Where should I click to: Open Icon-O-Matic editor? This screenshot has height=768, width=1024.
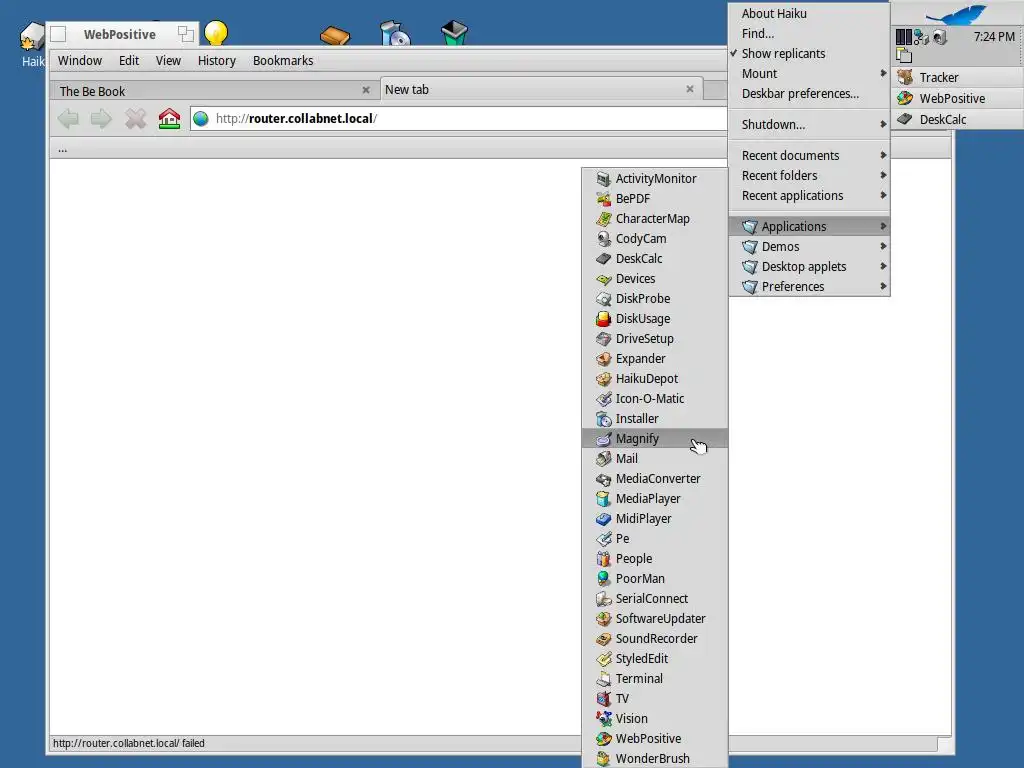click(x=654, y=398)
